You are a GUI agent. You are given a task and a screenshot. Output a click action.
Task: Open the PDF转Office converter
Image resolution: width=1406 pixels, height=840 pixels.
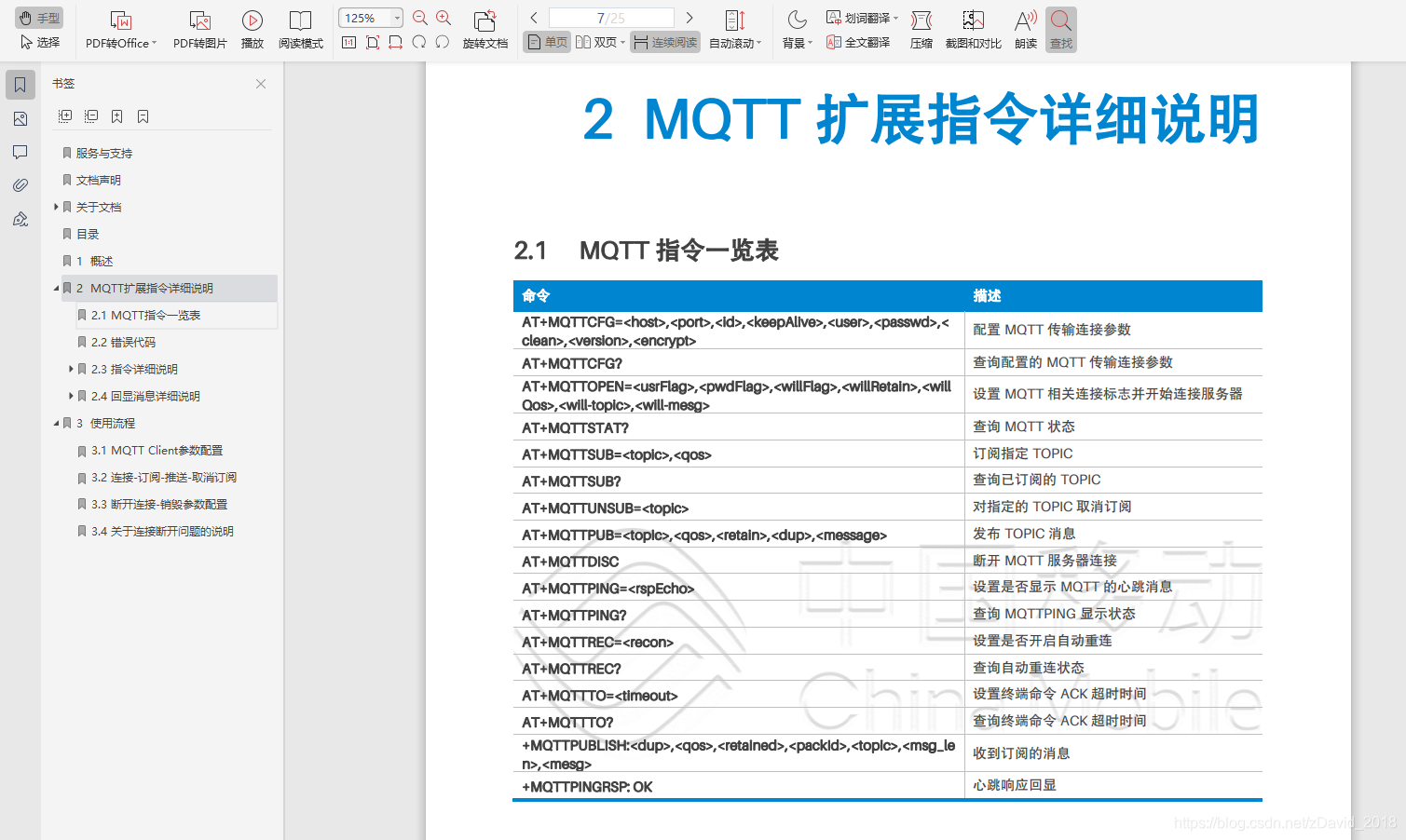pyautogui.click(x=119, y=28)
